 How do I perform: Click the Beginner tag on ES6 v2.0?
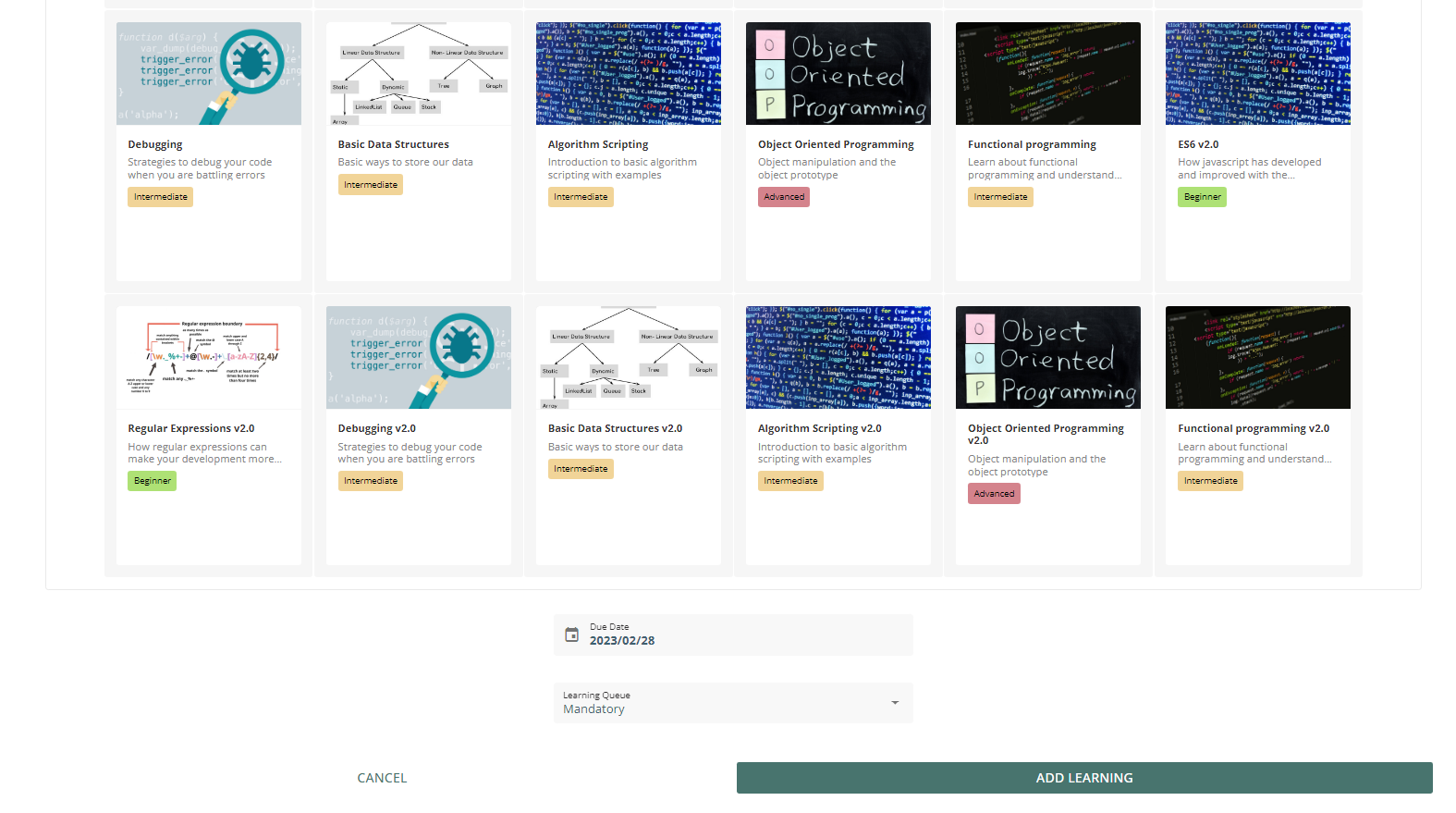tap(1202, 197)
